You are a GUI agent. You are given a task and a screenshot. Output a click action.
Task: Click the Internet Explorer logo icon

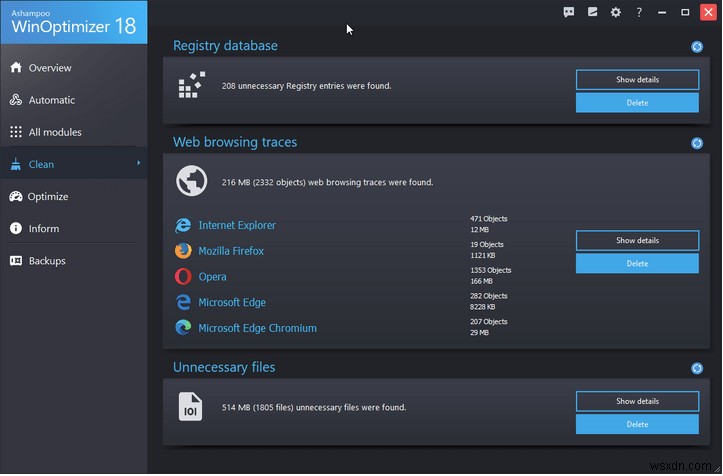click(x=183, y=225)
